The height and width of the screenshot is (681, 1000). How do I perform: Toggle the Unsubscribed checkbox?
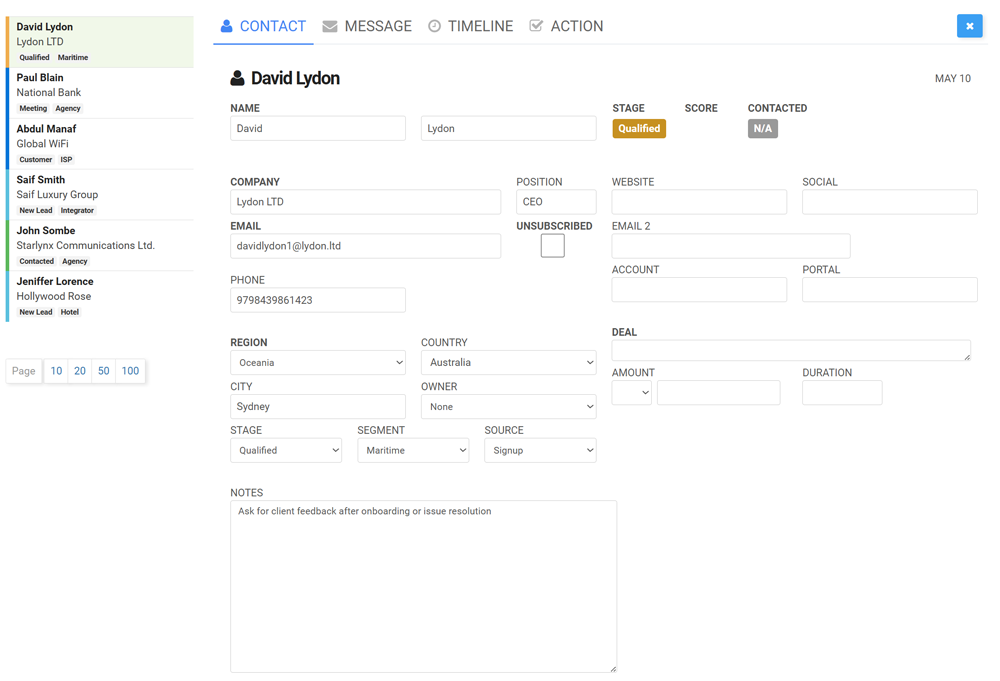click(552, 246)
